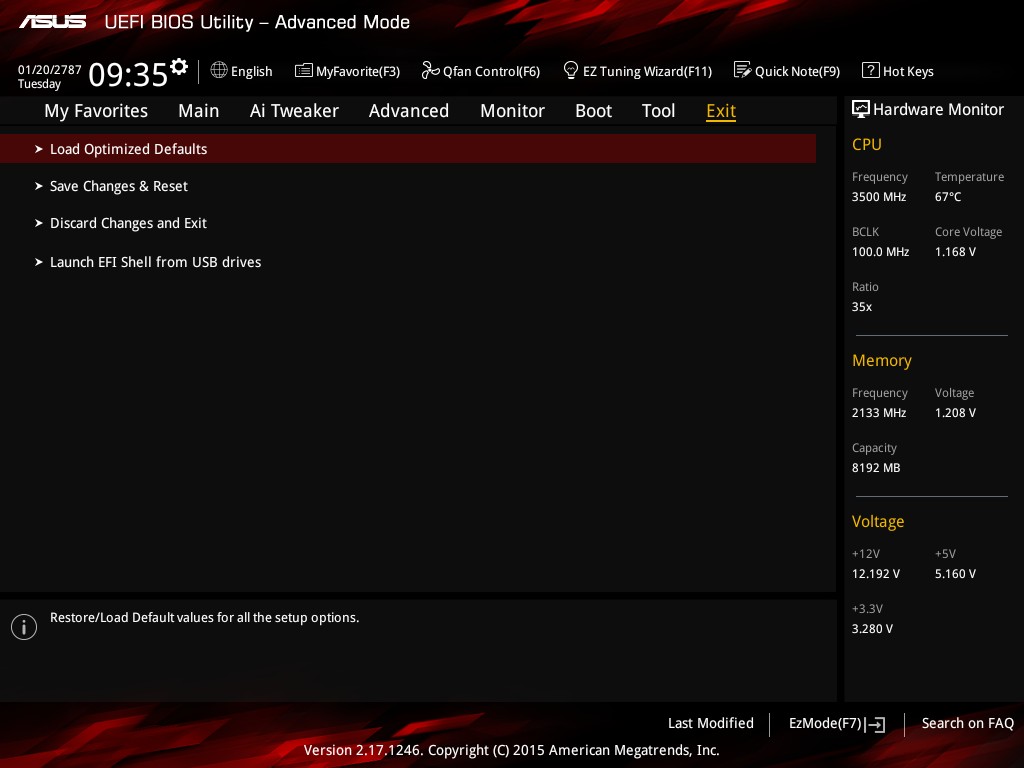Open Search on FAQ

pos(967,723)
